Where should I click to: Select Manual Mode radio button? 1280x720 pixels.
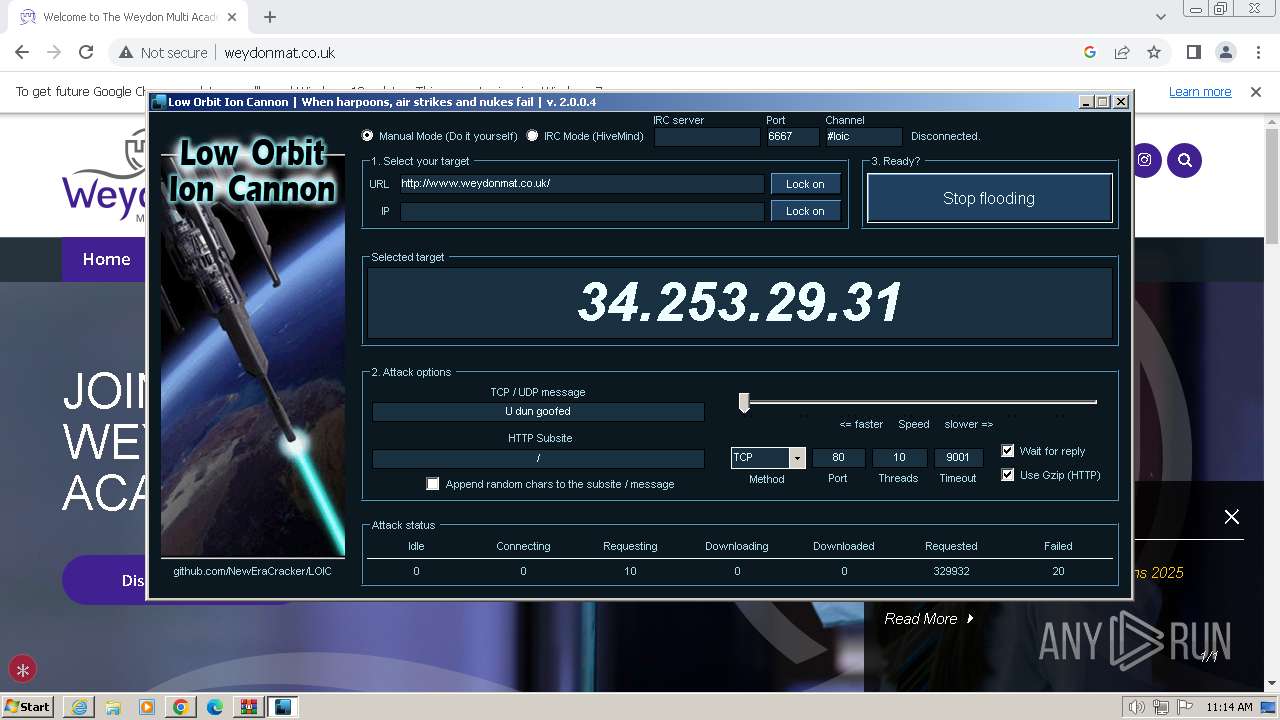(368, 136)
